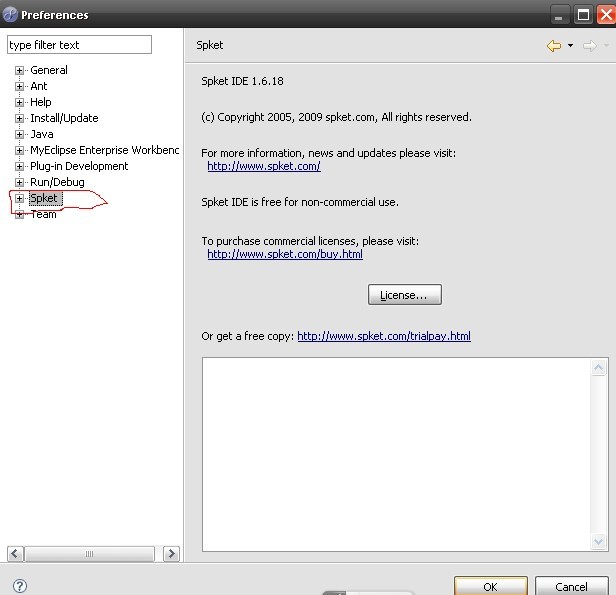616x595 pixels.
Task: Select Install/Update in preferences tree
Action: 64,118
